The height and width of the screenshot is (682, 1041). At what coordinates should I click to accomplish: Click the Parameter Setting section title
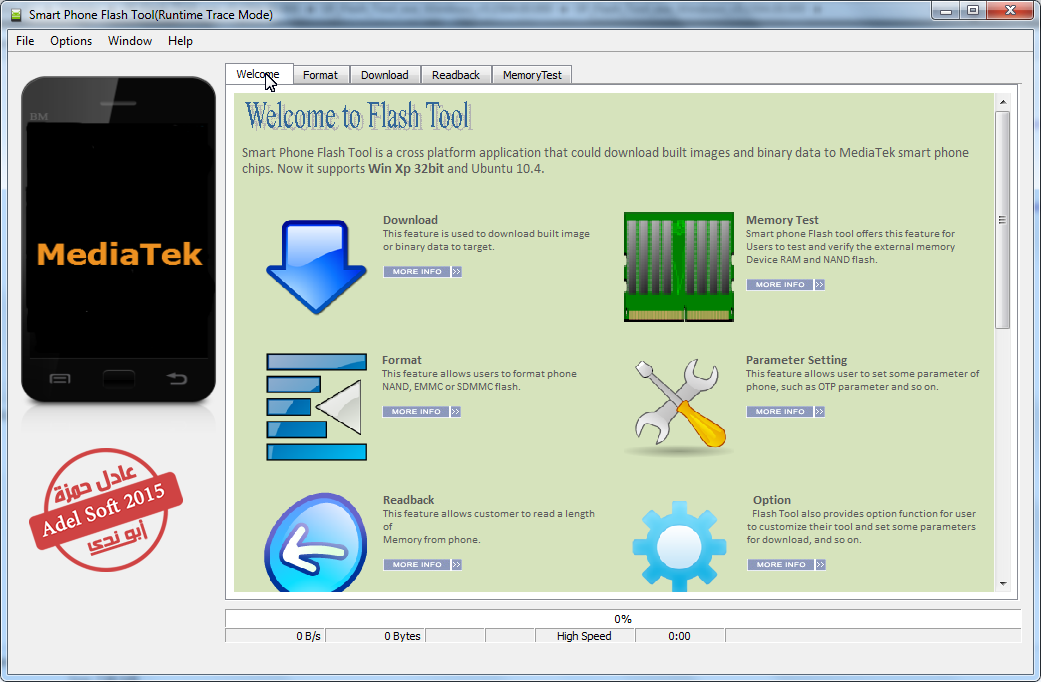pos(797,360)
